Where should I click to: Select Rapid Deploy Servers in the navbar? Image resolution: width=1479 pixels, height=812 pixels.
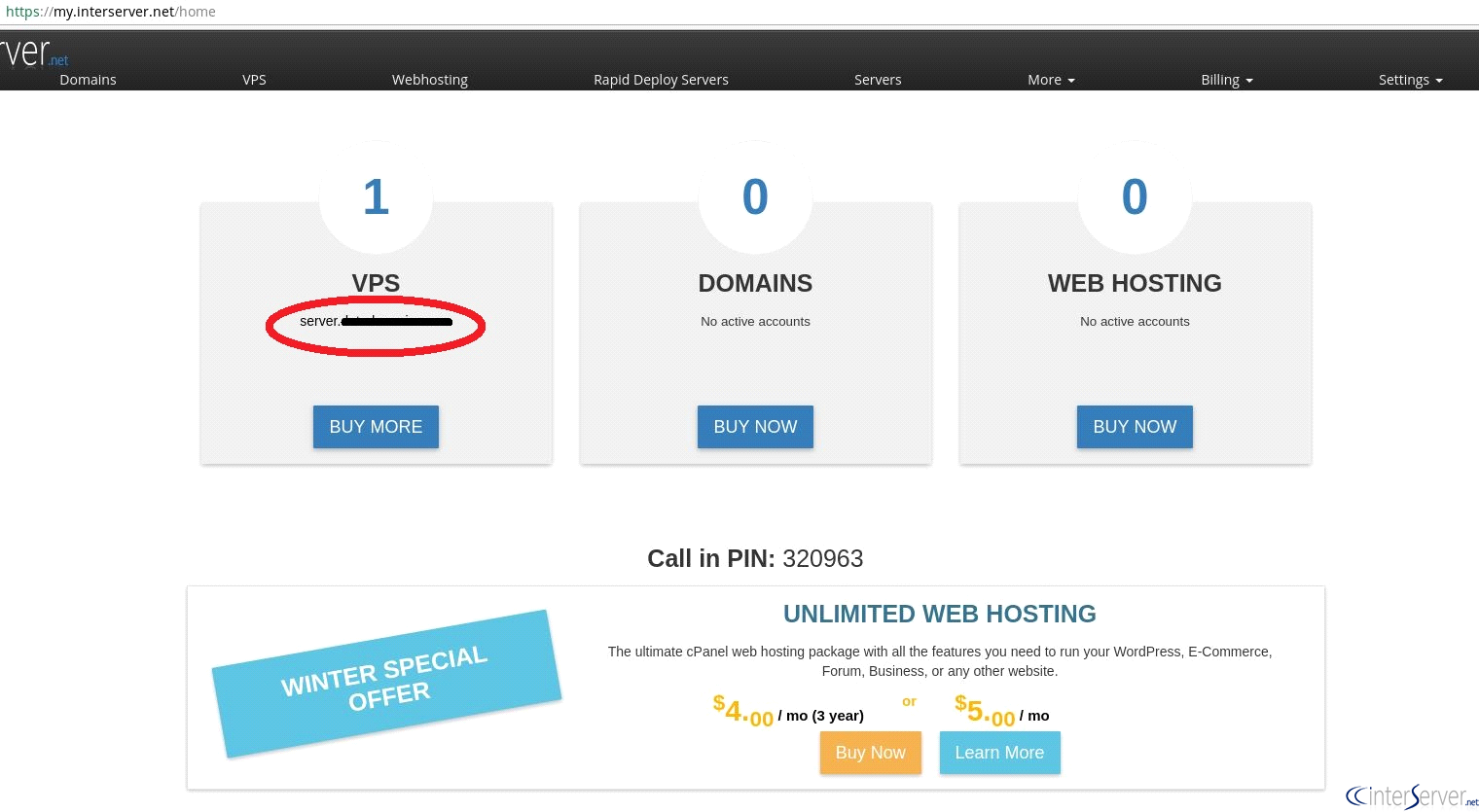click(661, 80)
